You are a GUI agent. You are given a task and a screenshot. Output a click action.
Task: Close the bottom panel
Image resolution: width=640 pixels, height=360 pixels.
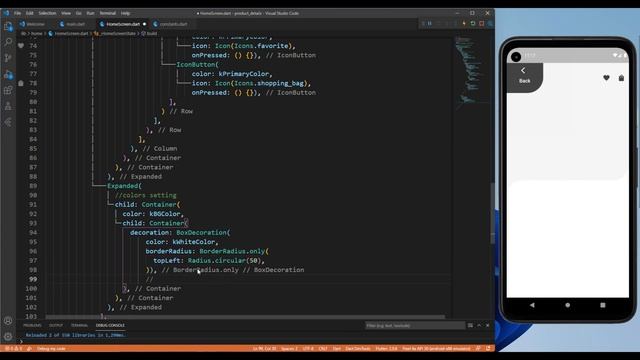pyautogui.click(x=488, y=325)
